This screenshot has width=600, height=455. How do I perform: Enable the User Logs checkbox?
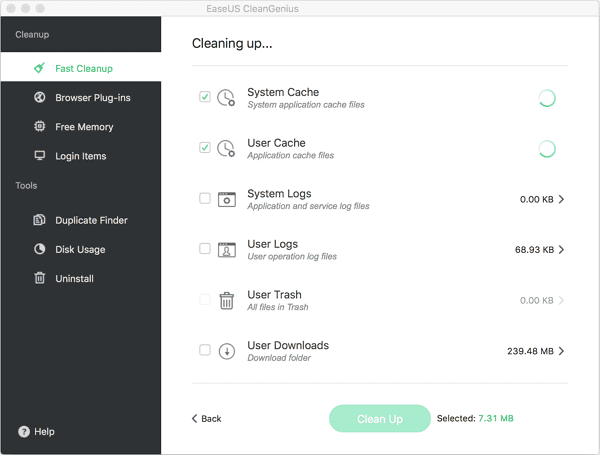[x=205, y=249]
